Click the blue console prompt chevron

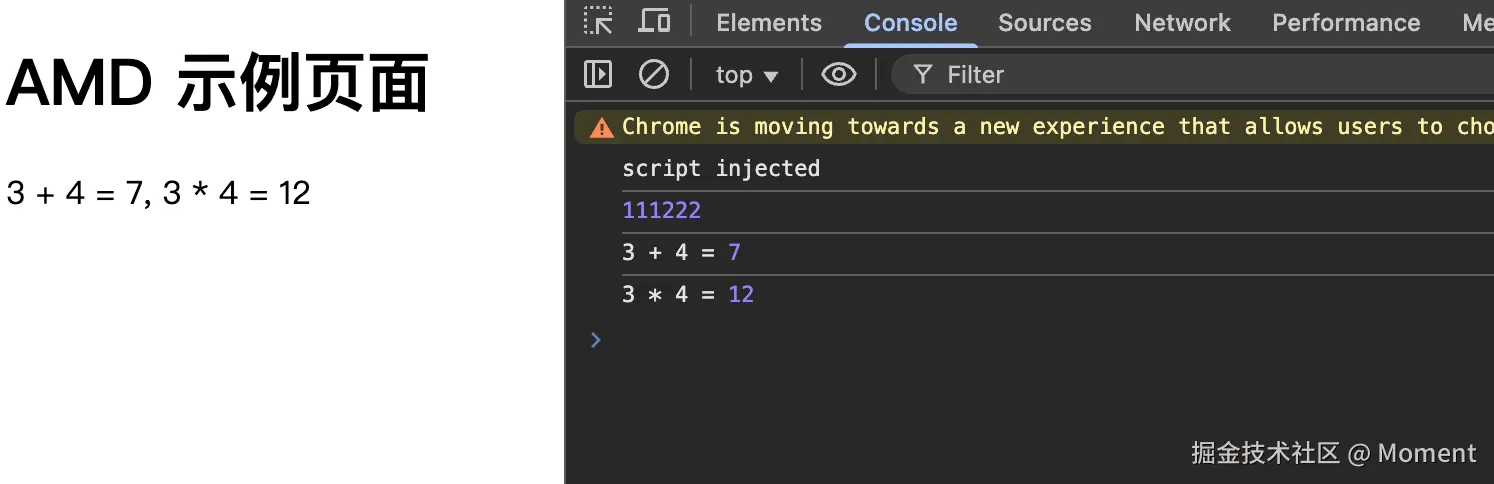[x=596, y=340]
